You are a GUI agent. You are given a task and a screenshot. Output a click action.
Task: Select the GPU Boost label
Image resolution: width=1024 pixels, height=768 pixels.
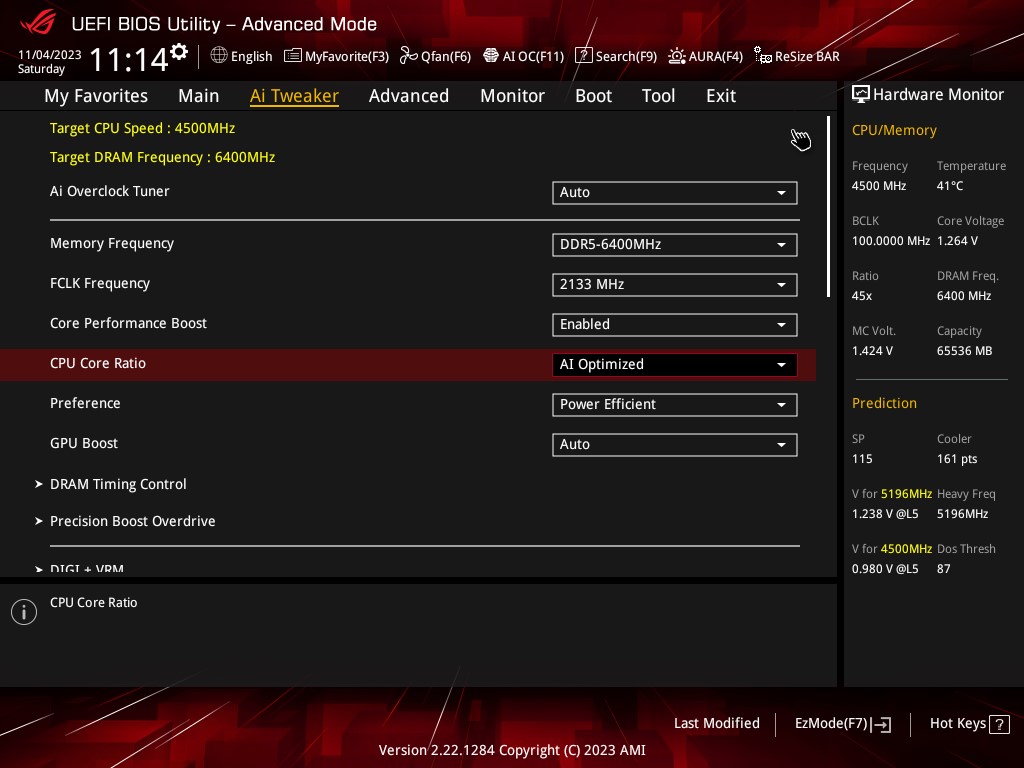84,443
